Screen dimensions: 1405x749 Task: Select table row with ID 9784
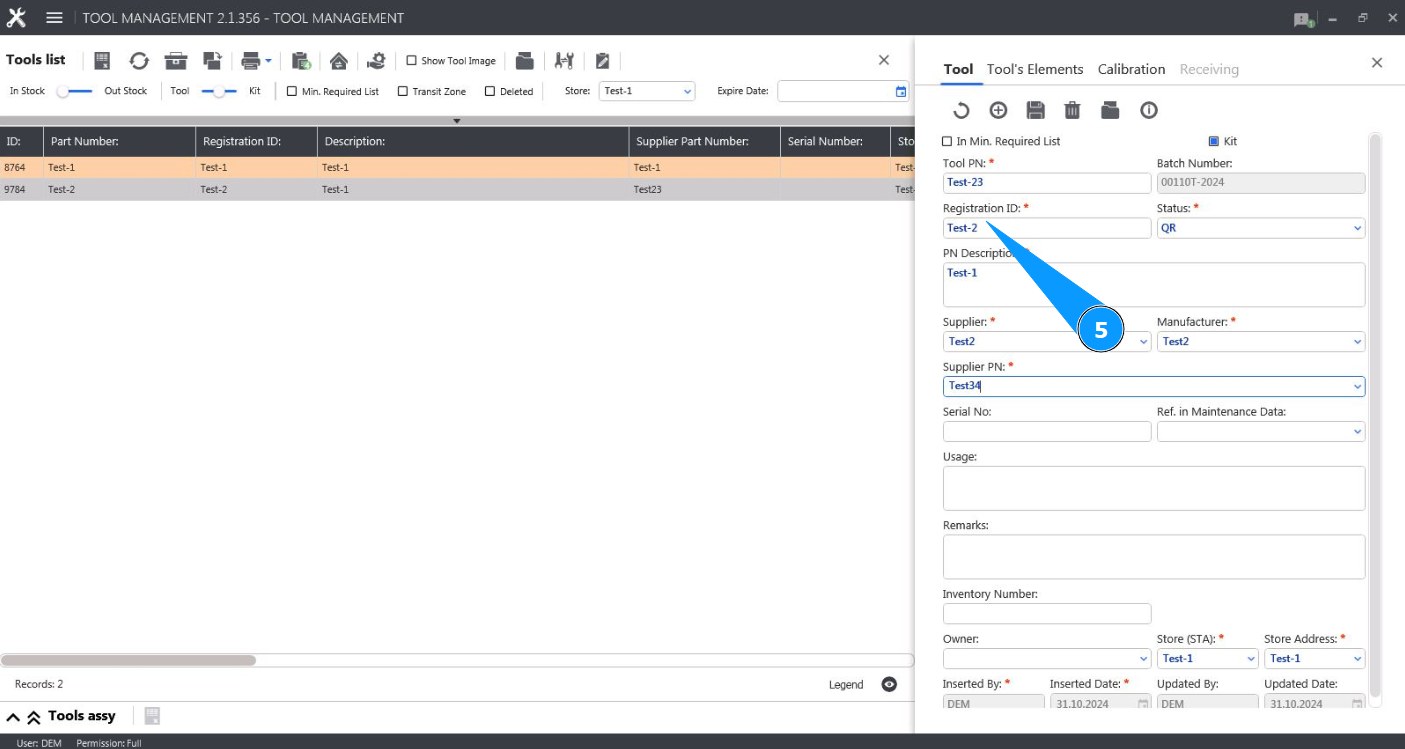[x=457, y=189]
